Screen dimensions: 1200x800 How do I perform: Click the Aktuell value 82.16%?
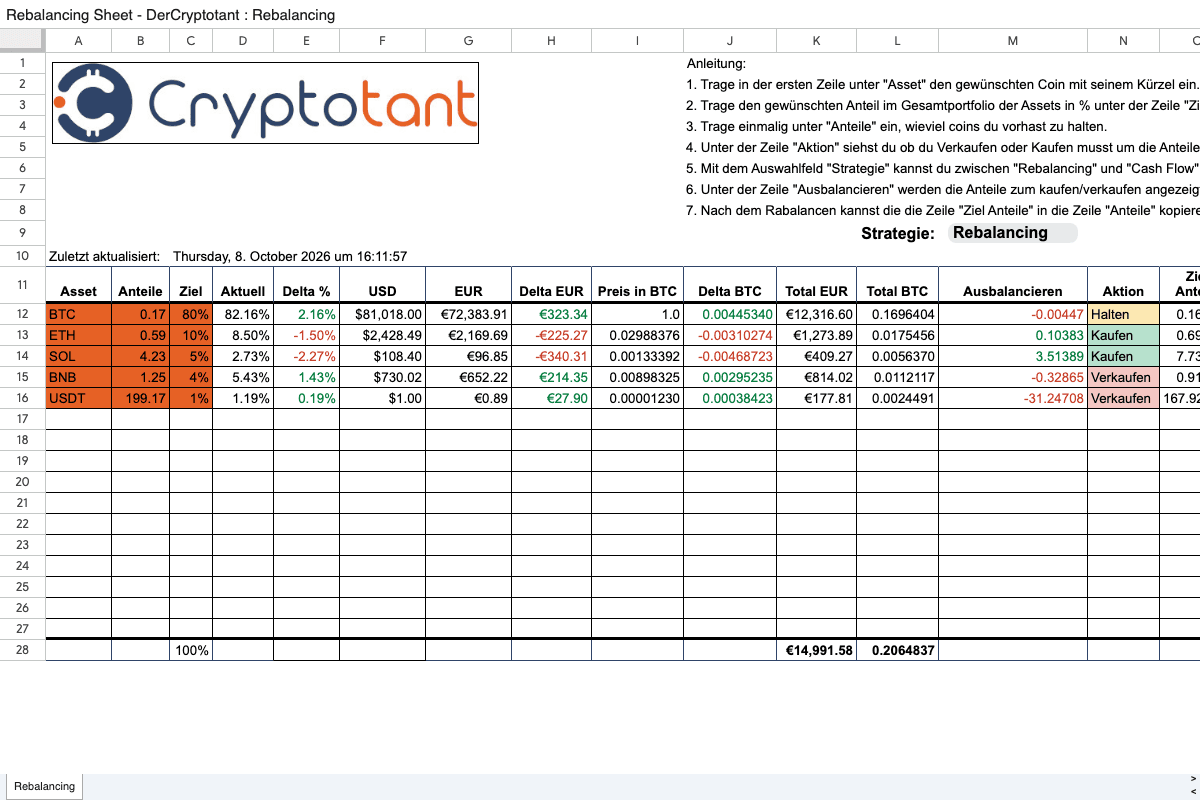243,314
